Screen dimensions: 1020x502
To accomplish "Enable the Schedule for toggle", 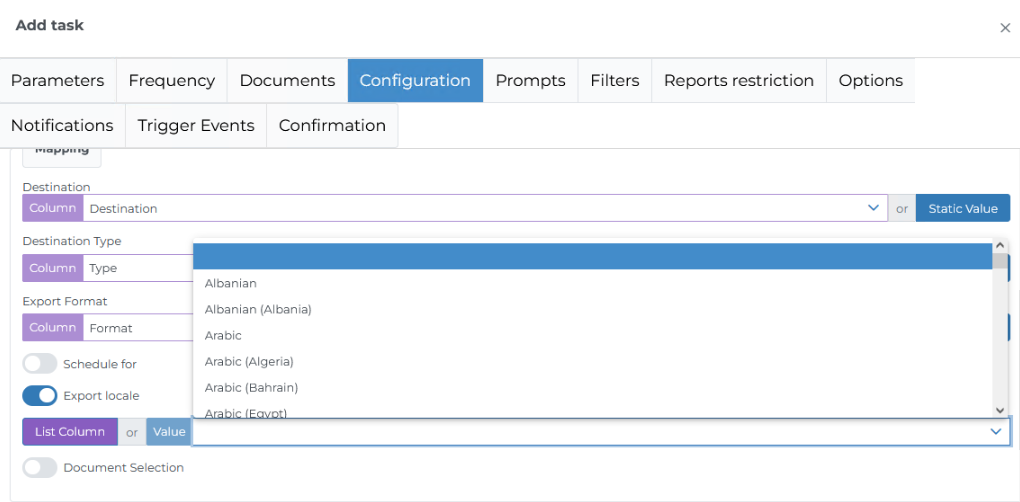I will tap(40, 364).
